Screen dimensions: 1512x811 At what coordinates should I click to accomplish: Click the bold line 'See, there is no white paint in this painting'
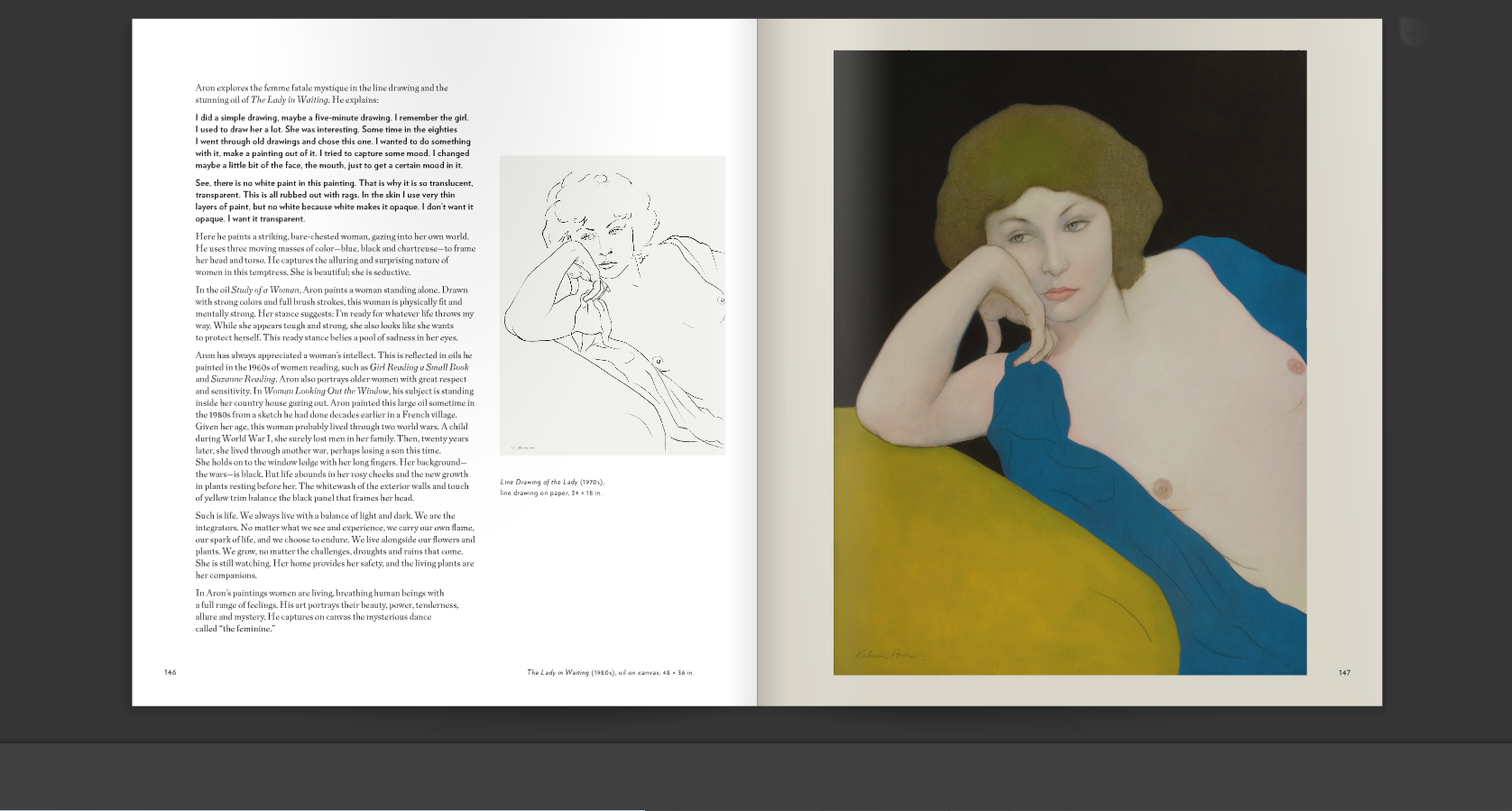(334, 183)
